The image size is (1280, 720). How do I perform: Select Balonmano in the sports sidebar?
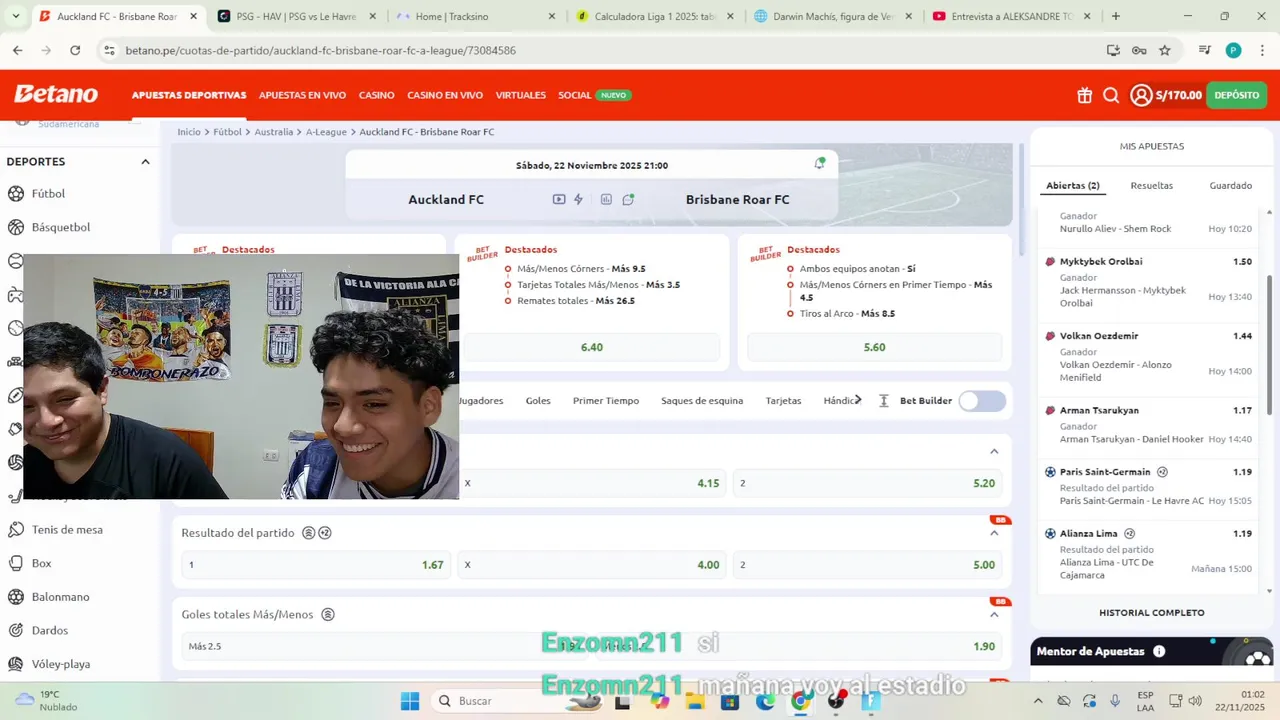60,597
